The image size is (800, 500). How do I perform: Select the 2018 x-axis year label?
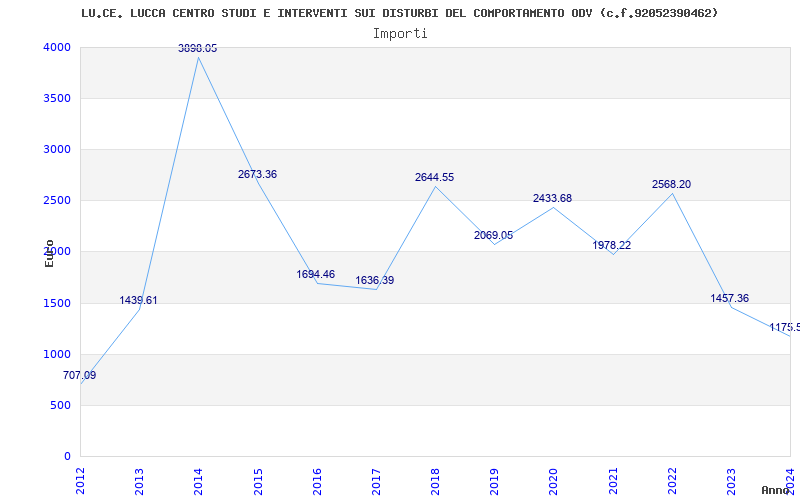[x=435, y=480]
